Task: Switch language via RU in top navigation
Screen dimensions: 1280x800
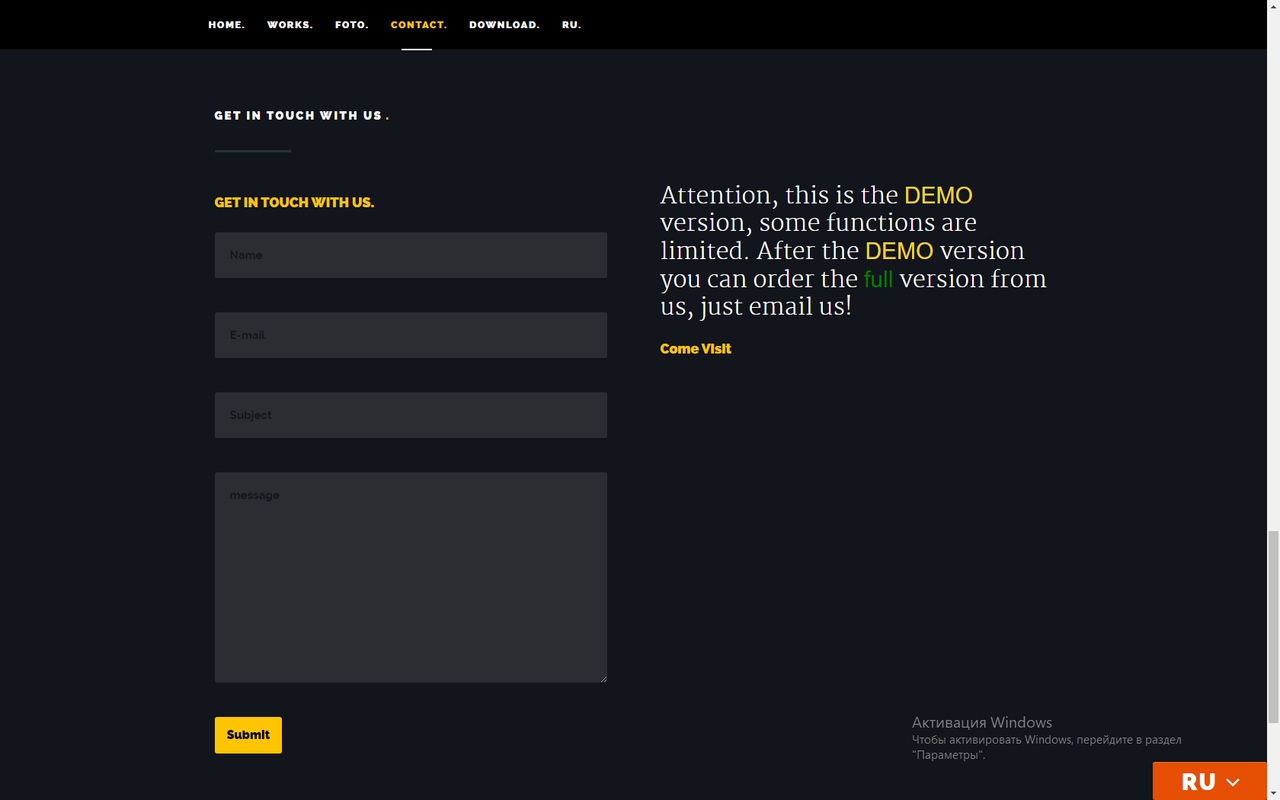Action: click(571, 25)
